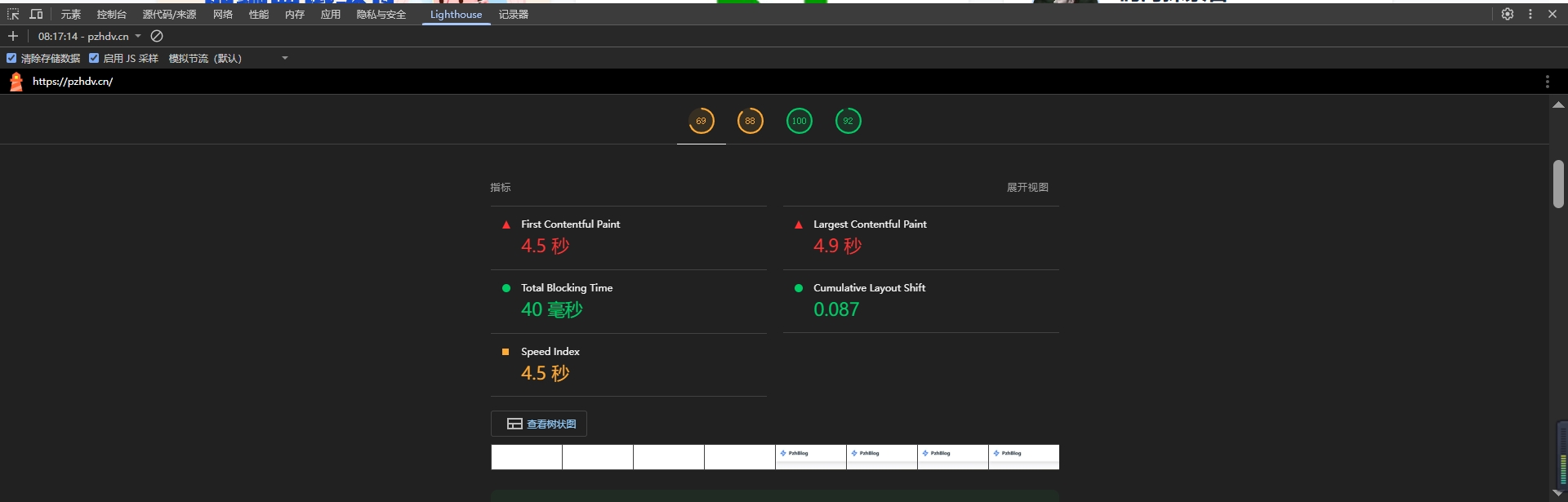Click the last filmstrip screenshot thumbnail
The image size is (1568, 502).
tap(1023, 457)
